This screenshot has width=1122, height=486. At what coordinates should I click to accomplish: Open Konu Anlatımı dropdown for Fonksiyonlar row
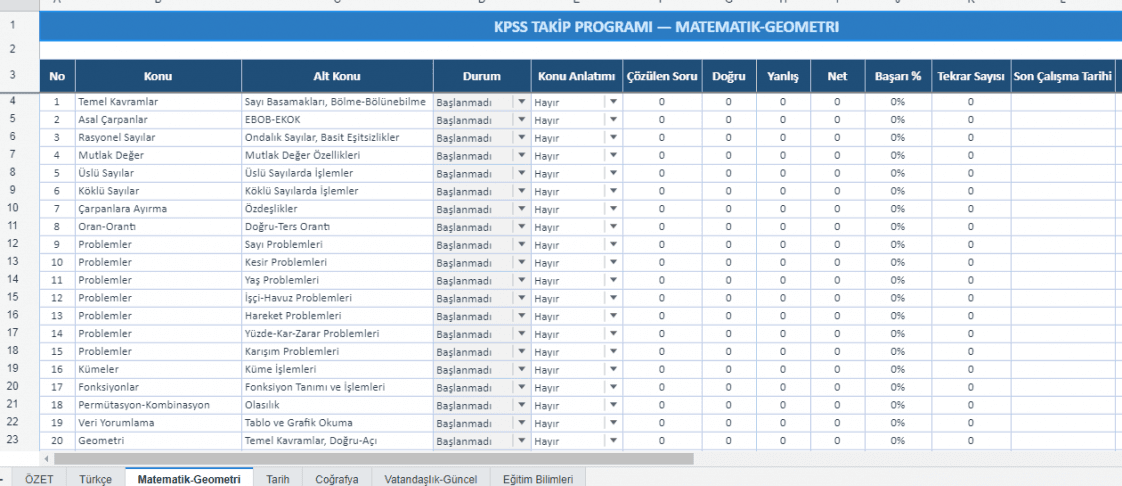[613, 387]
